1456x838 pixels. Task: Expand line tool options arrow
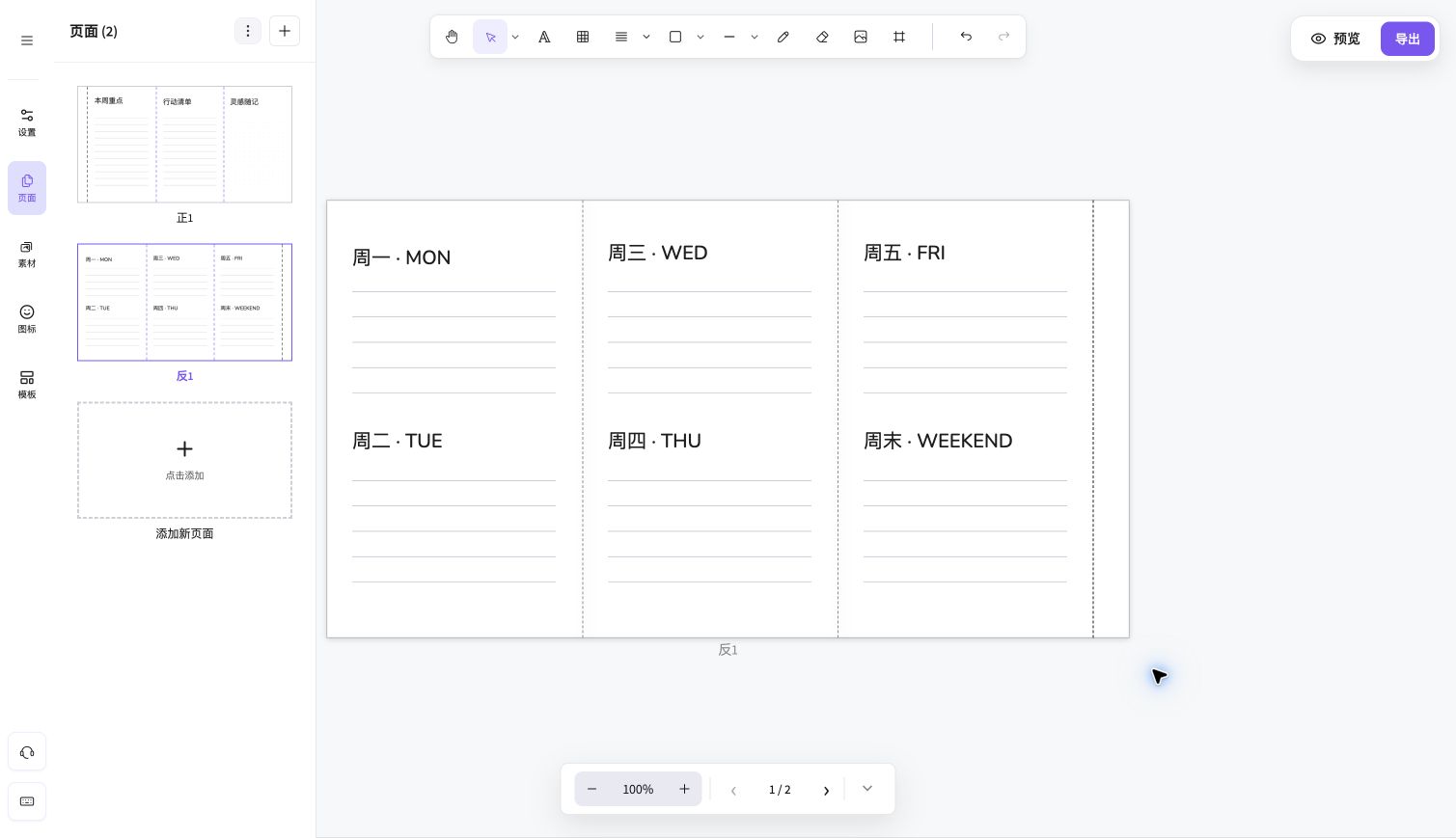point(755,37)
